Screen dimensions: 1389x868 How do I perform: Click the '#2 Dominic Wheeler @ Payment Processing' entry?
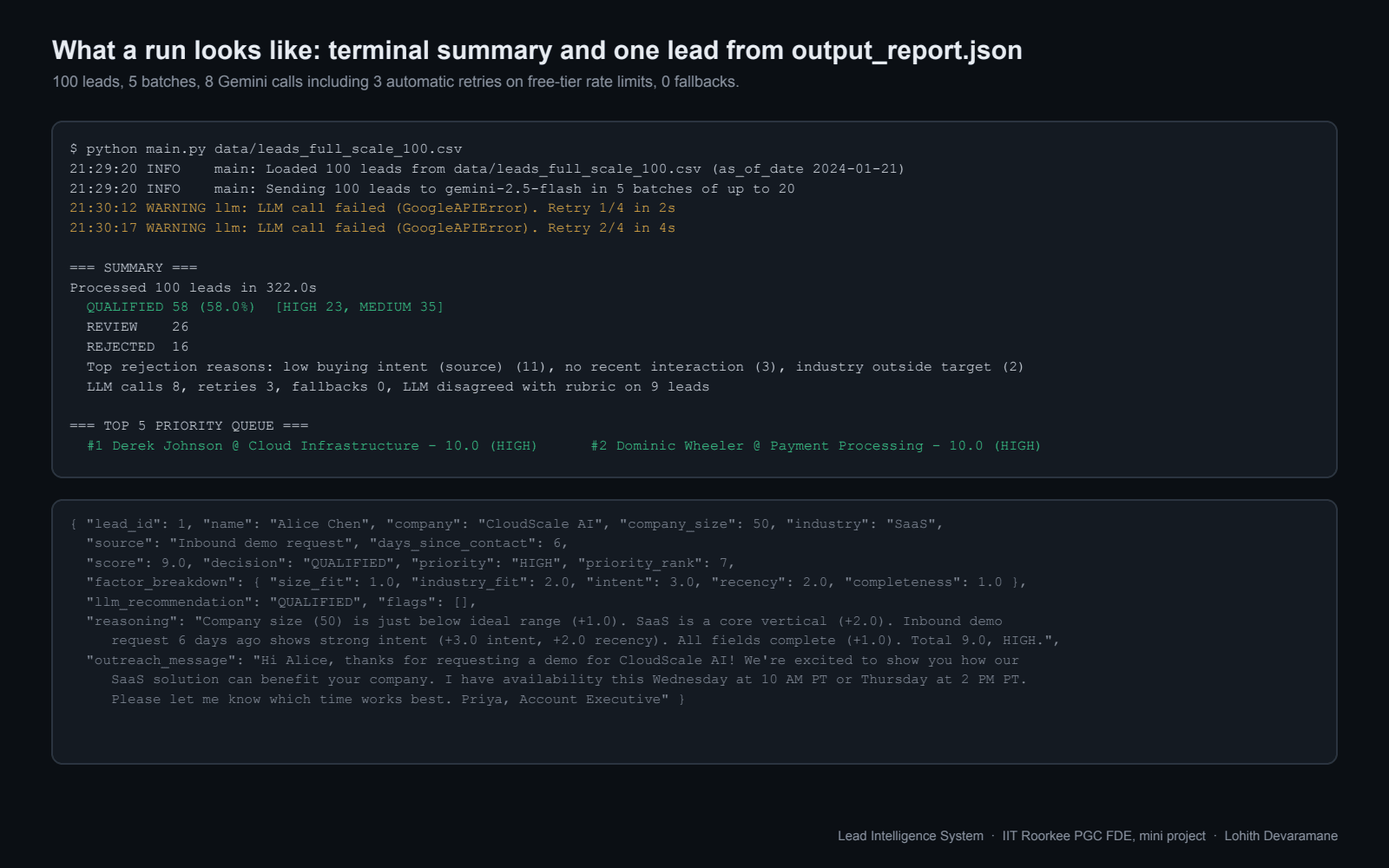(x=816, y=446)
